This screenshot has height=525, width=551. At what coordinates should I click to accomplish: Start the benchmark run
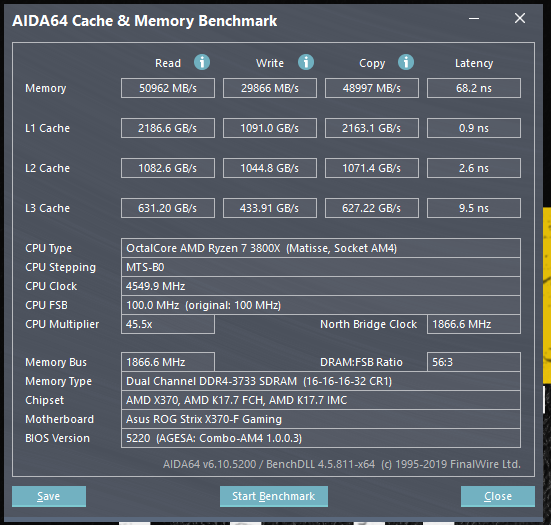point(274,496)
